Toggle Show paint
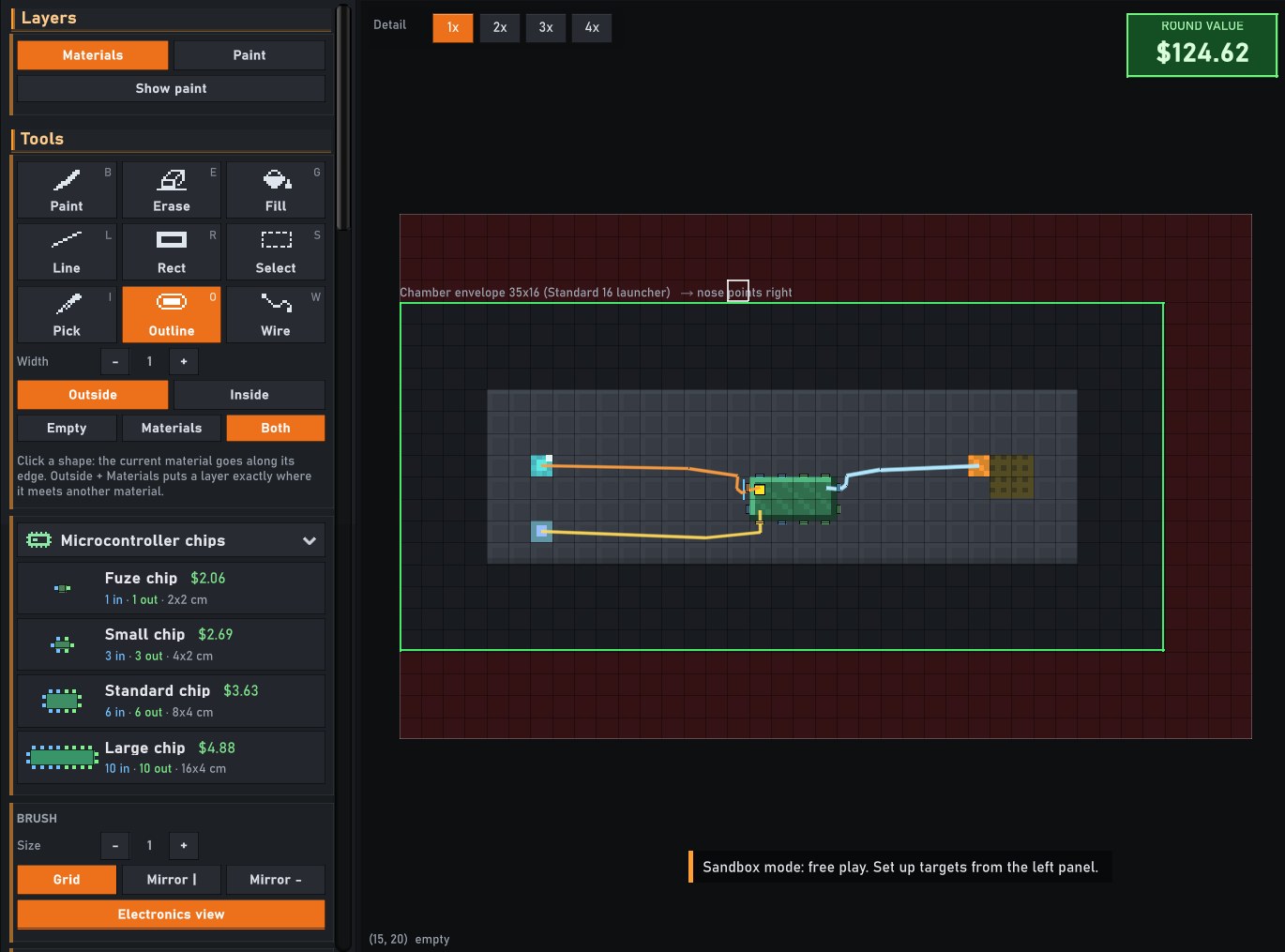The width and height of the screenshot is (1285, 952). pos(172,88)
